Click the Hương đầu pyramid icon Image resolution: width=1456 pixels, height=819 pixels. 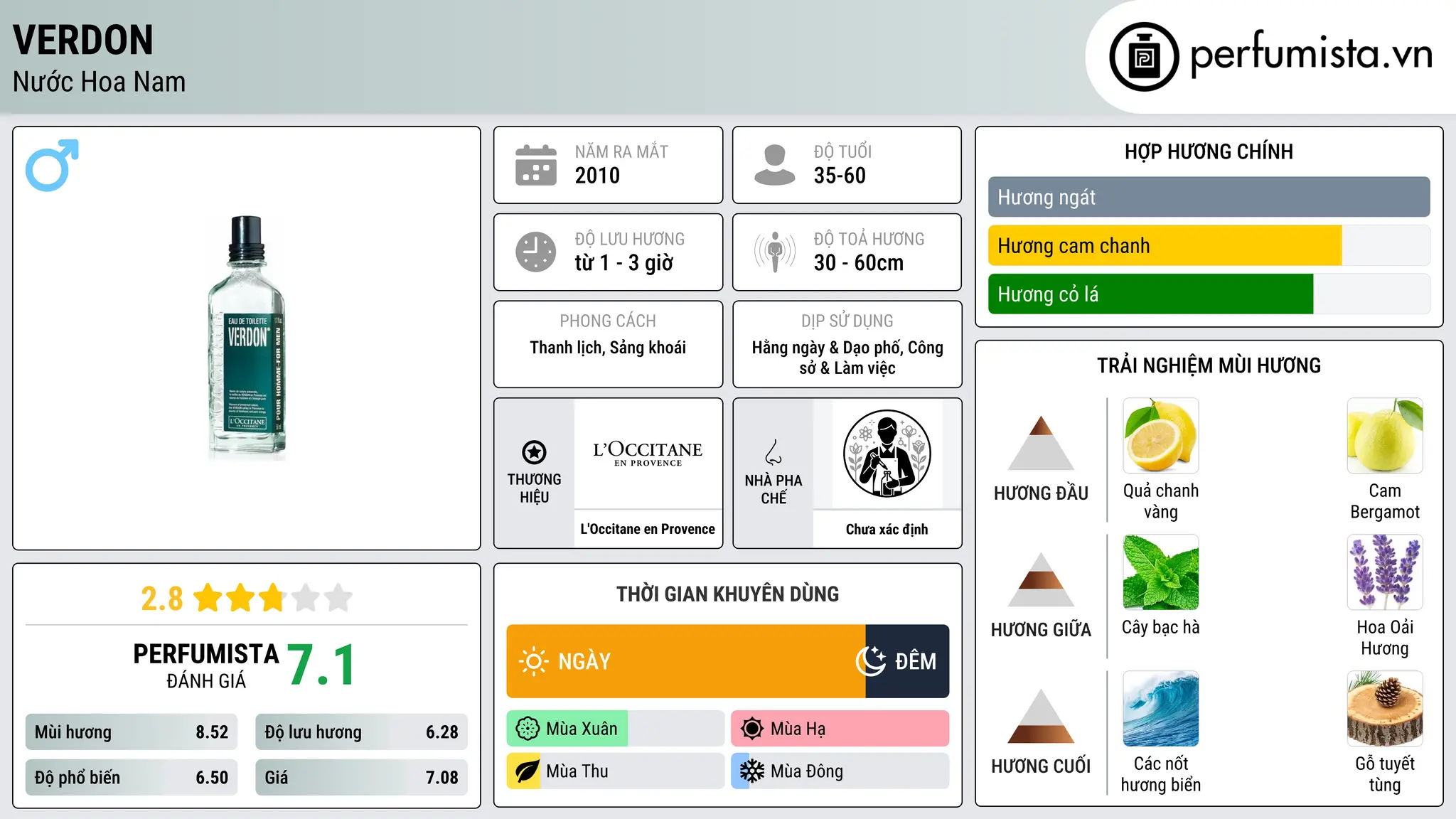1041,443
